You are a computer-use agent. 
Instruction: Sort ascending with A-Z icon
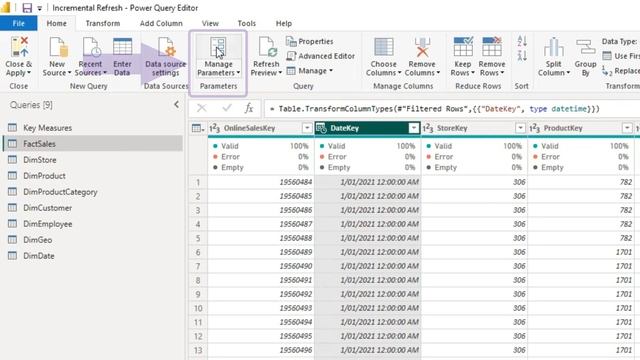522,41
